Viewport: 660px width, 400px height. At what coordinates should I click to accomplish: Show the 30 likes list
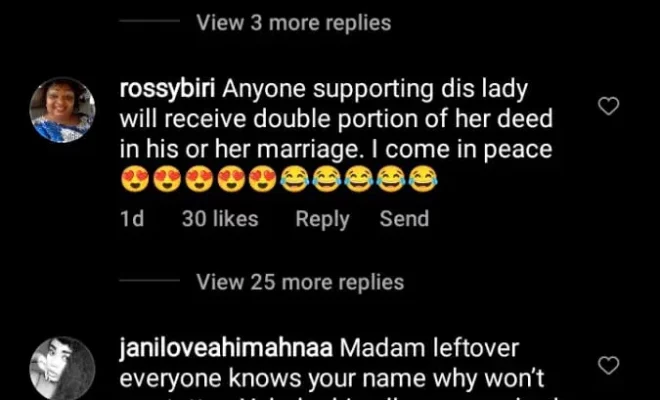pos(220,219)
